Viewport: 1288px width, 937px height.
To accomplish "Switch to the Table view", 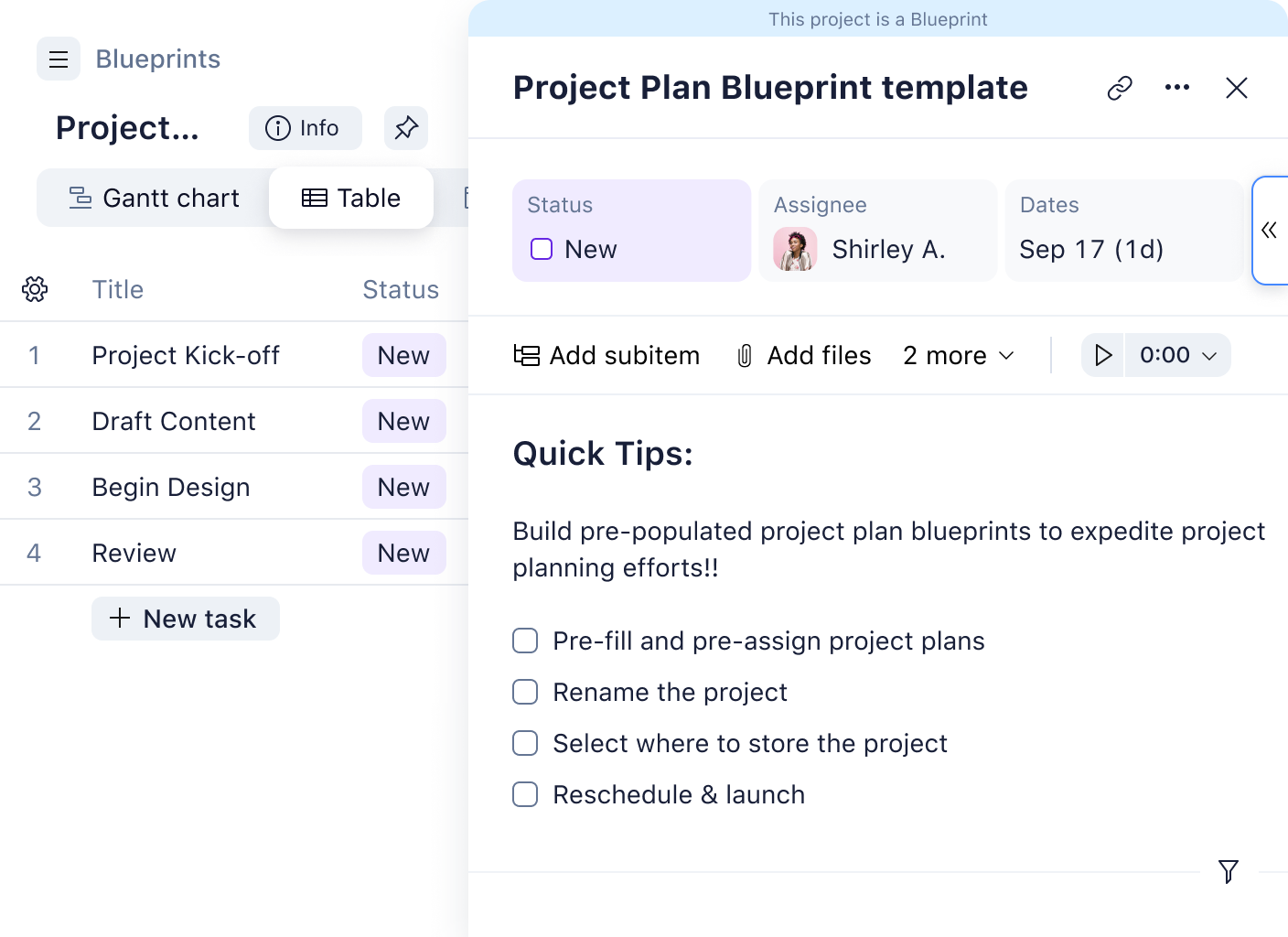I will pos(351,198).
